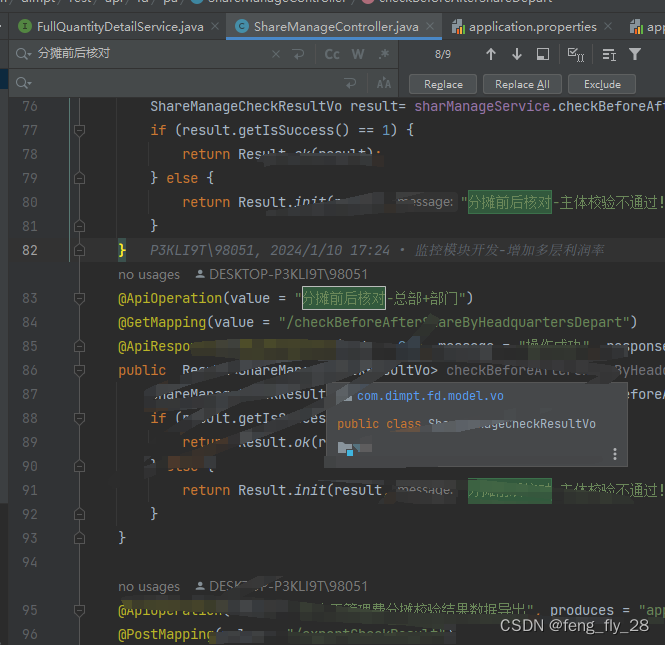Insert new line in search field
Image resolution: width=665 pixels, height=645 pixels.
tap(299, 54)
